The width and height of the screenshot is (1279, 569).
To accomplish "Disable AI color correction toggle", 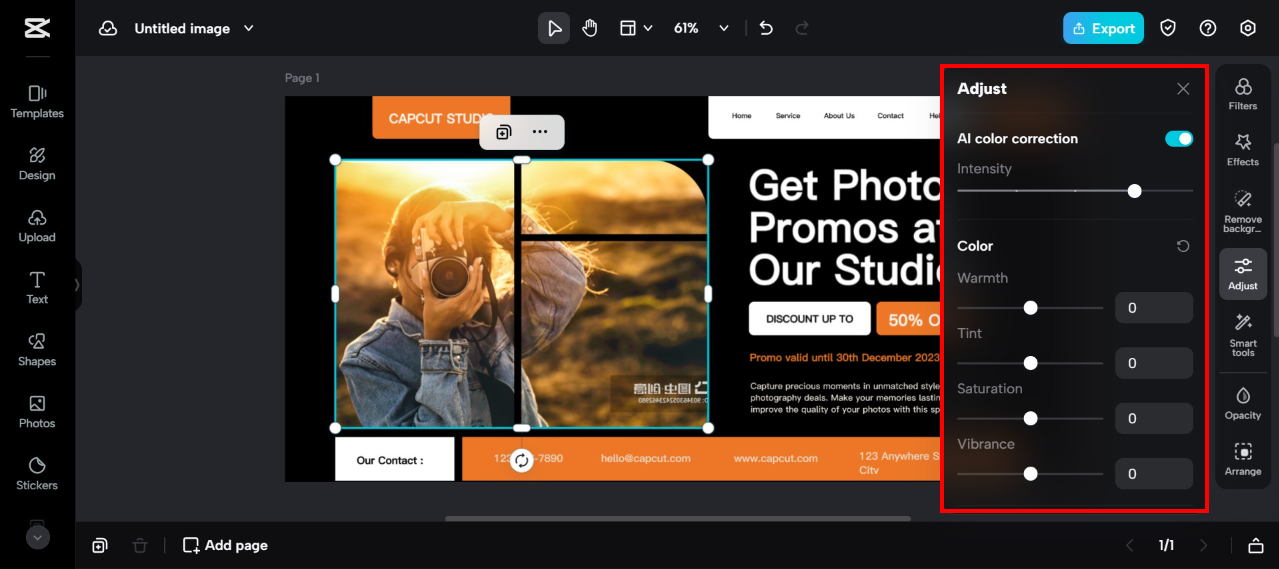I will [1179, 139].
